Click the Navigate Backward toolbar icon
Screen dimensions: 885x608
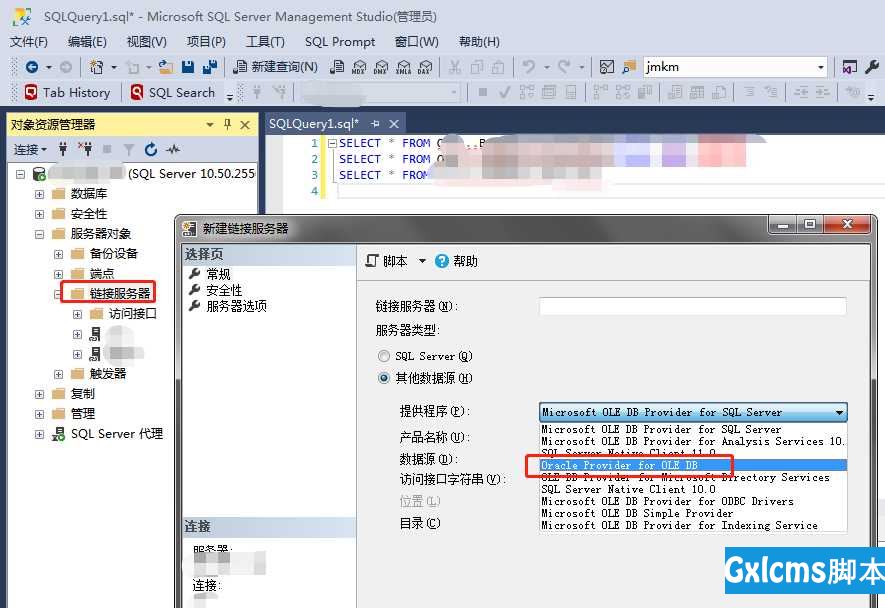[32, 67]
